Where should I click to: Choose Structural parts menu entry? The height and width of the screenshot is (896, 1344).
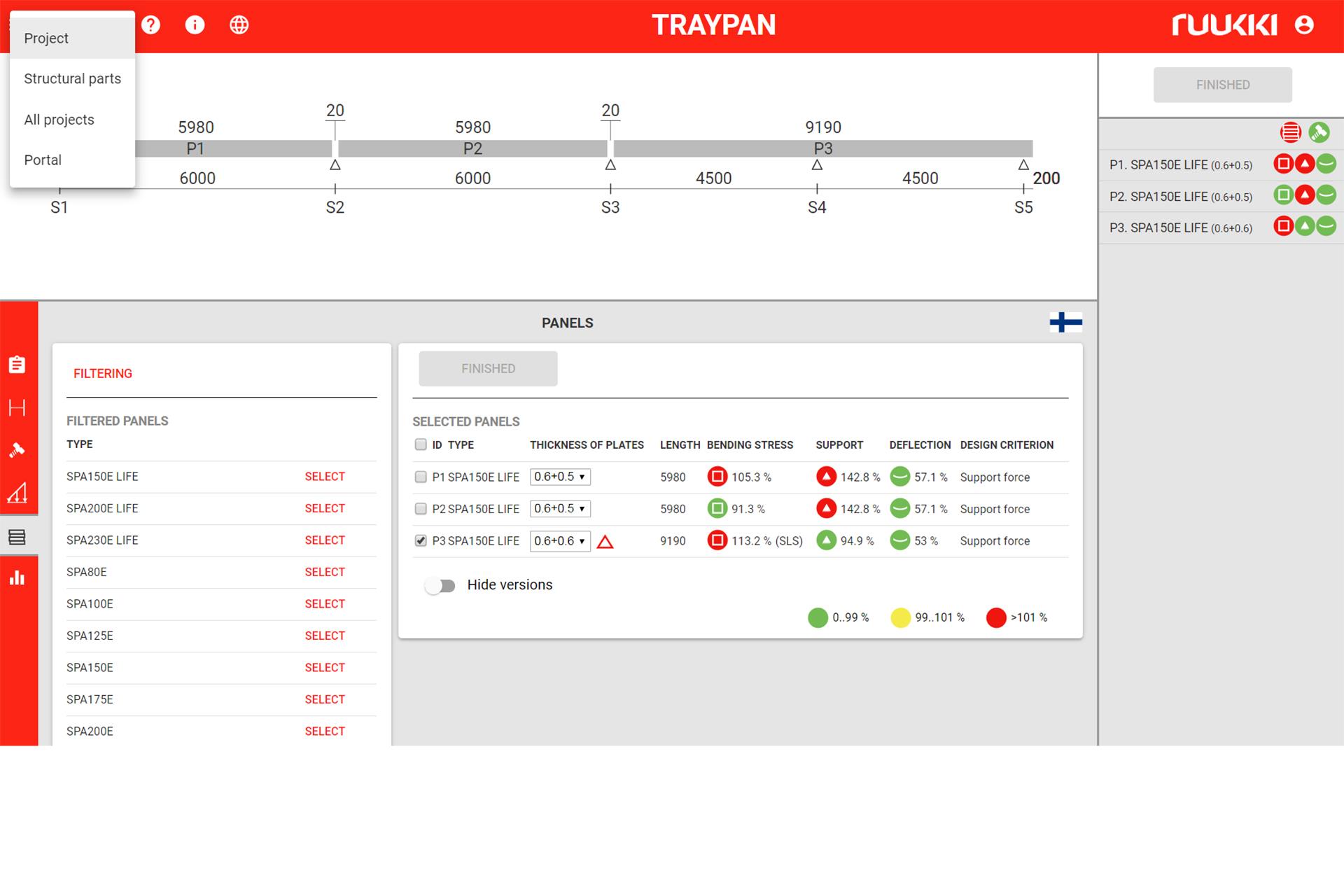click(72, 78)
